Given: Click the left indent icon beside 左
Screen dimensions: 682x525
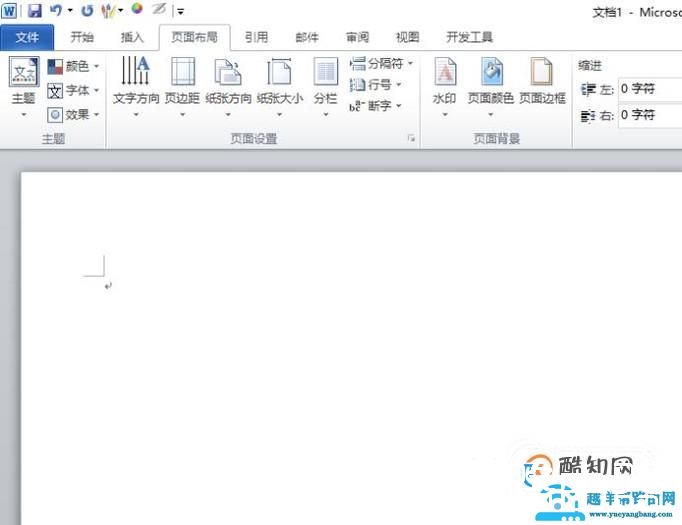Looking at the screenshot, I should (x=588, y=89).
